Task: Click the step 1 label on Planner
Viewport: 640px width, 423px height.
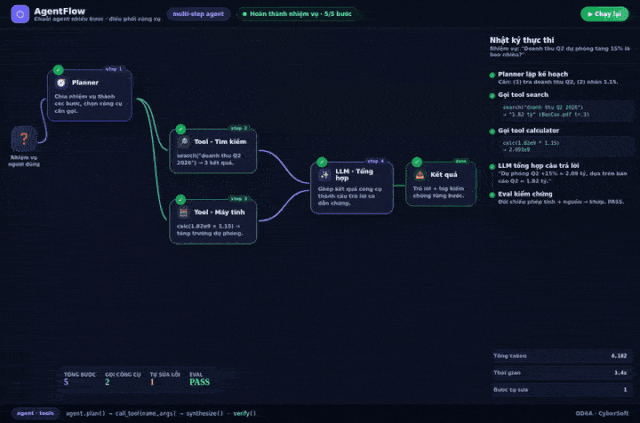Action: [x=113, y=69]
